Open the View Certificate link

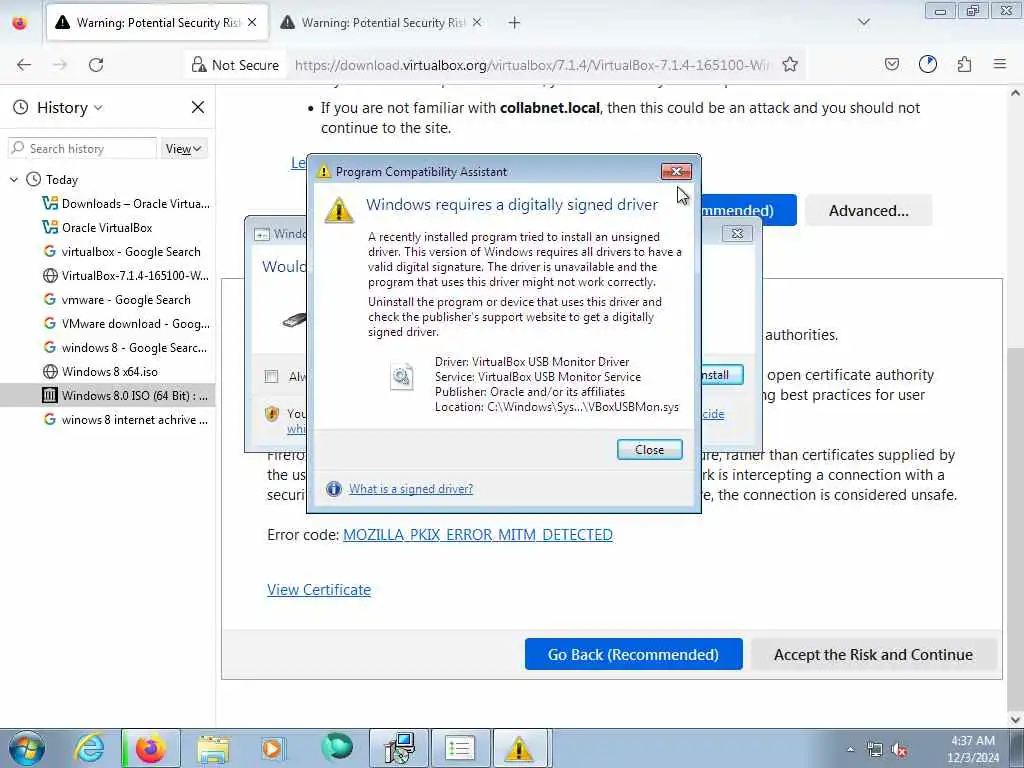click(x=319, y=590)
